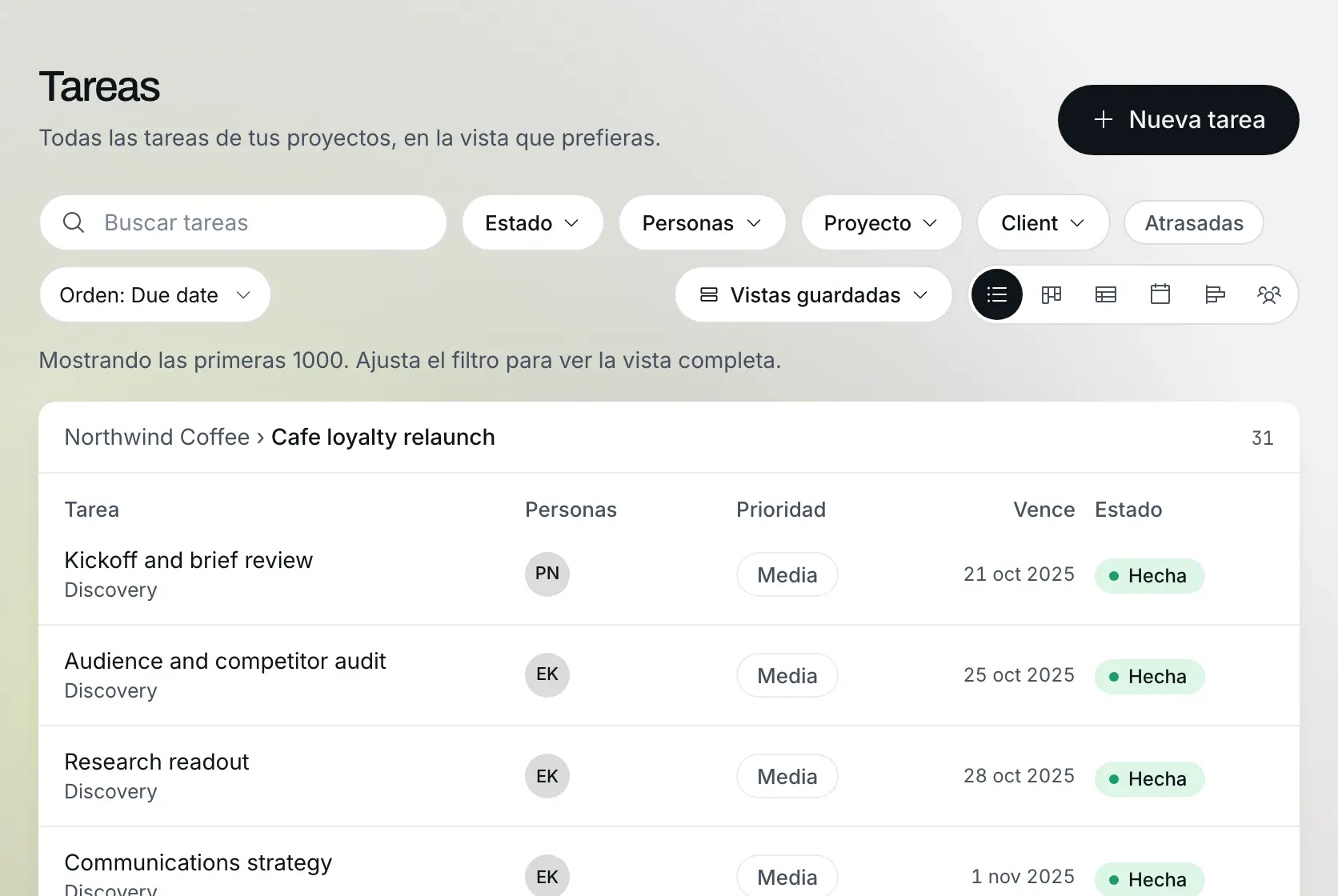Open the Client filter dropdown

1044,222
